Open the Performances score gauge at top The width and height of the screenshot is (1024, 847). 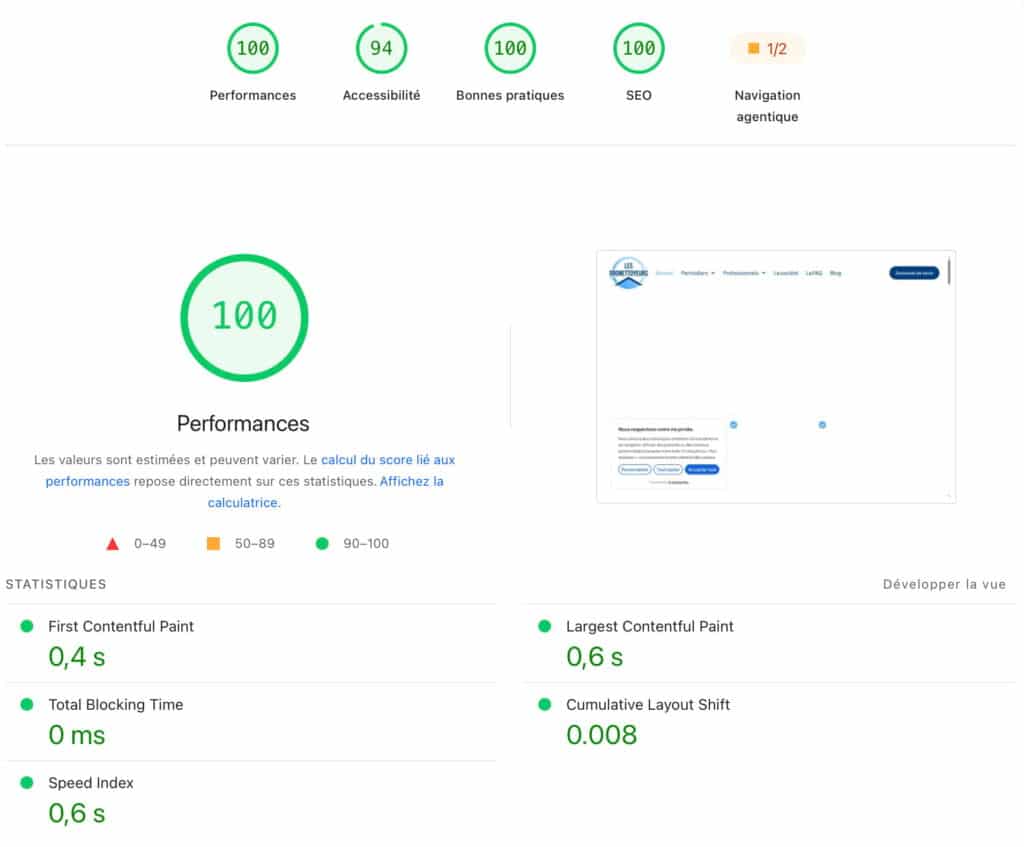[253, 48]
